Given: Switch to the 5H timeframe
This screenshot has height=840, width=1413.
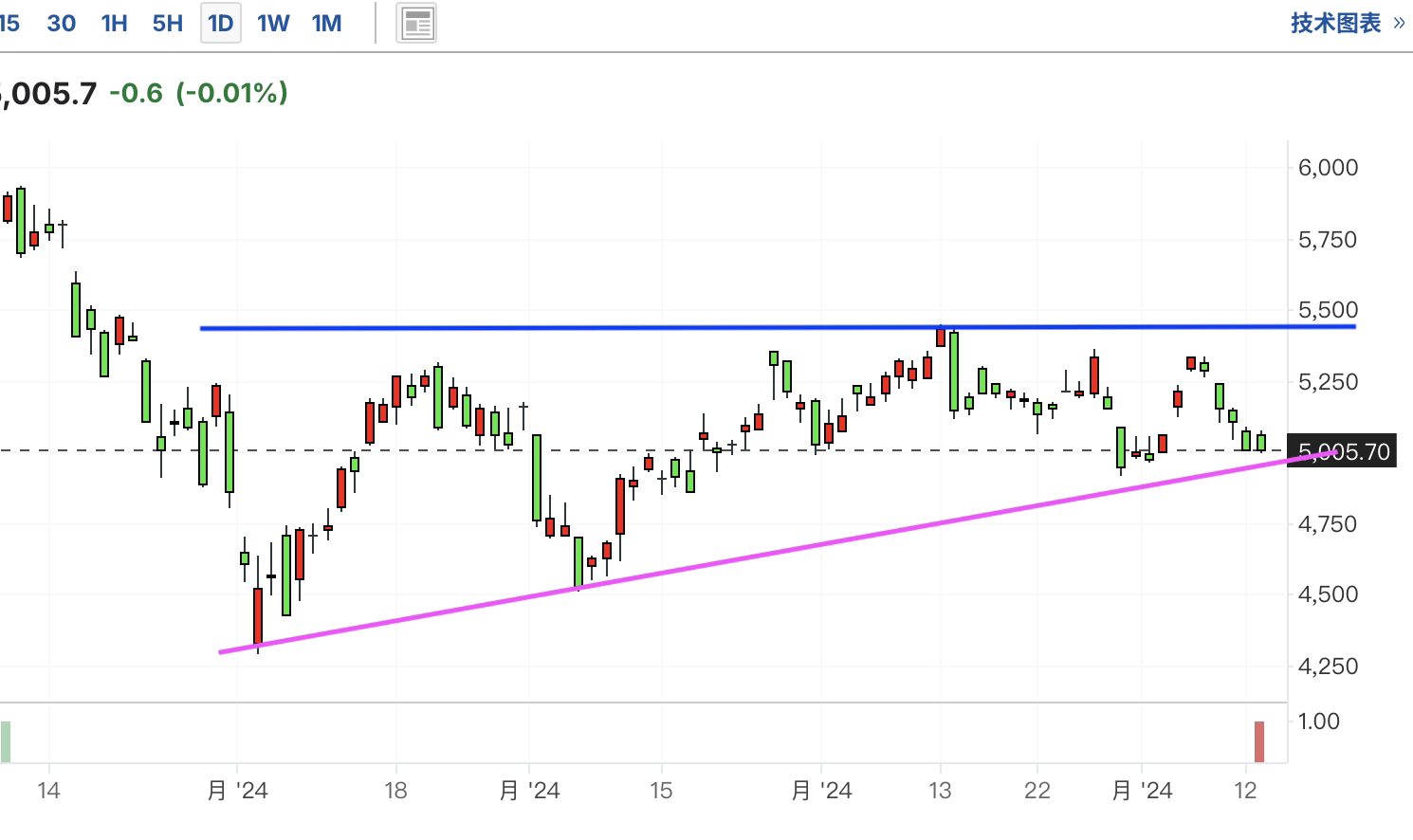Looking at the screenshot, I should 168,24.
